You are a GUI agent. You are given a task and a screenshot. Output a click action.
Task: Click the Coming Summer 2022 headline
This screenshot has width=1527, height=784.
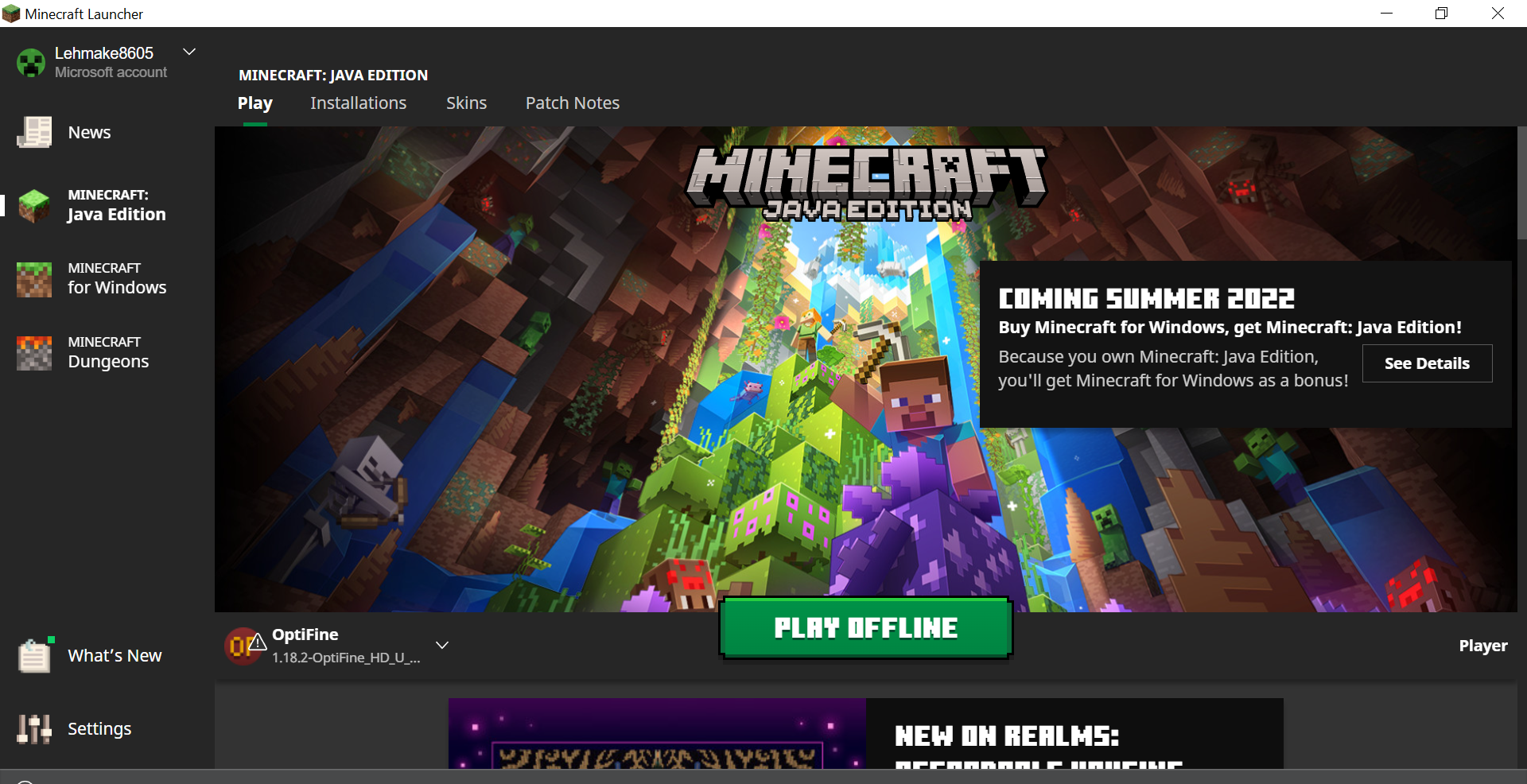click(1147, 299)
